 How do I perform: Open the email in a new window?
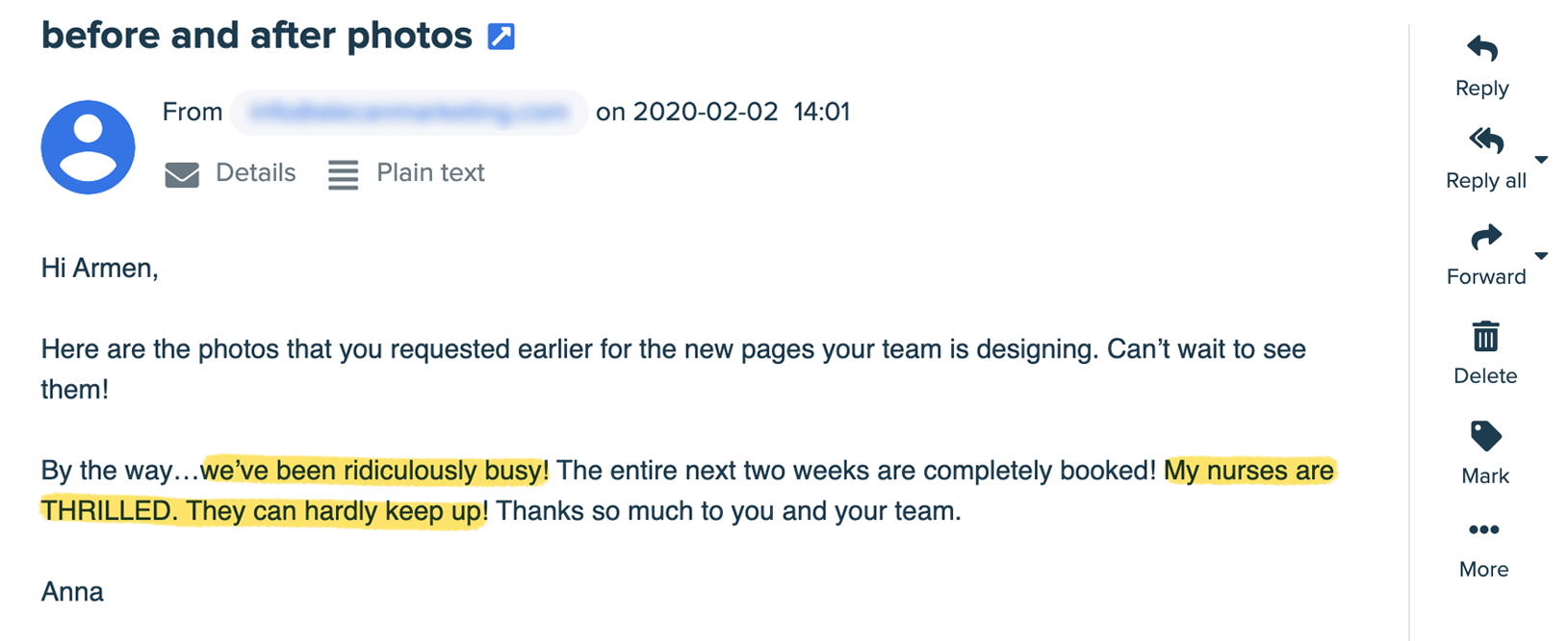tap(501, 35)
